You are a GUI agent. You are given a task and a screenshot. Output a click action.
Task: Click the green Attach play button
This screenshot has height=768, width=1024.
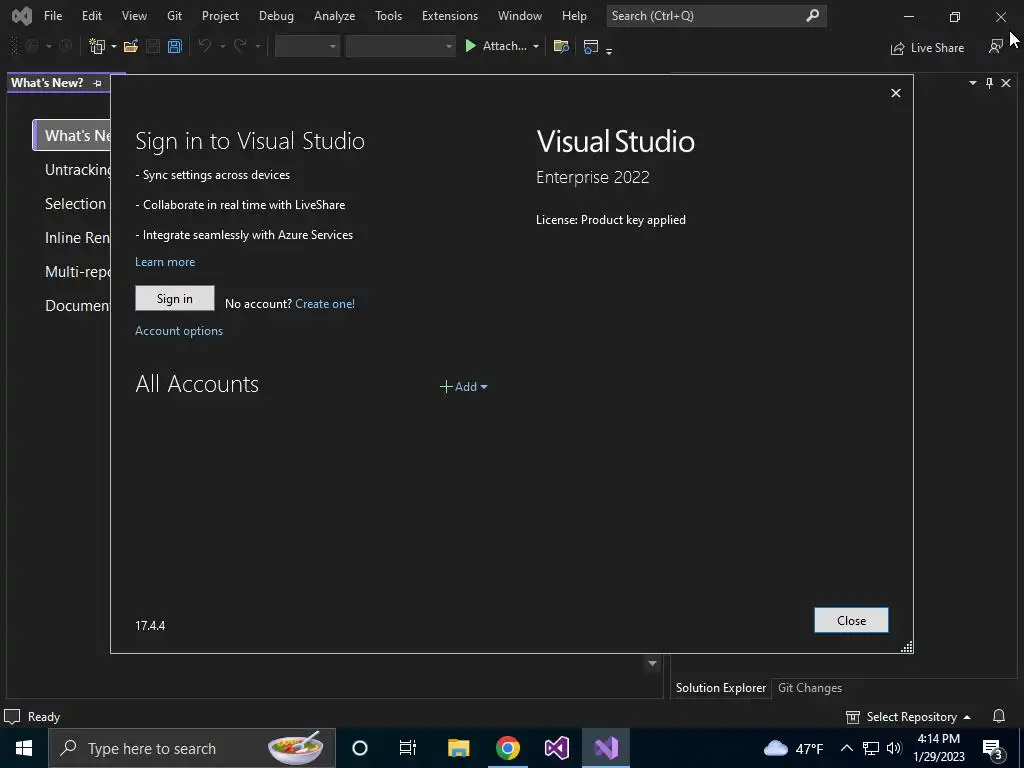(470, 46)
